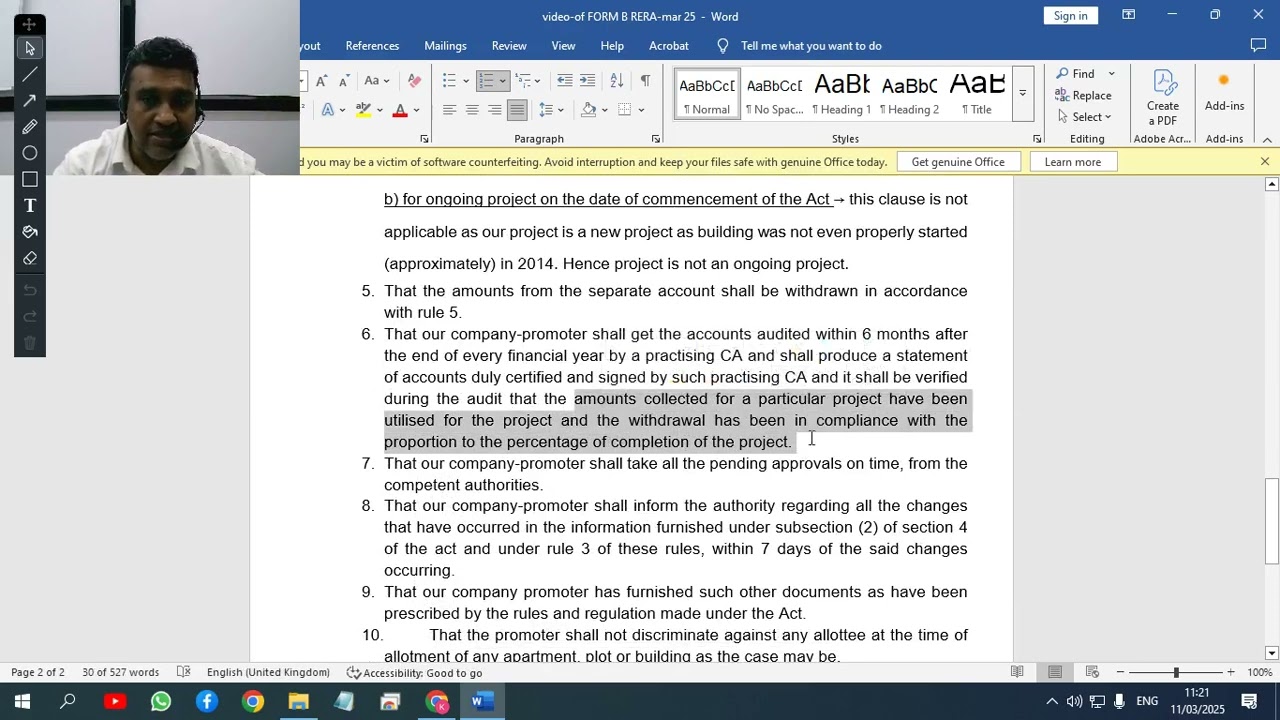Click the Tell me lightbulb icon
The width and height of the screenshot is (1280, 720).
coord(723,46)
